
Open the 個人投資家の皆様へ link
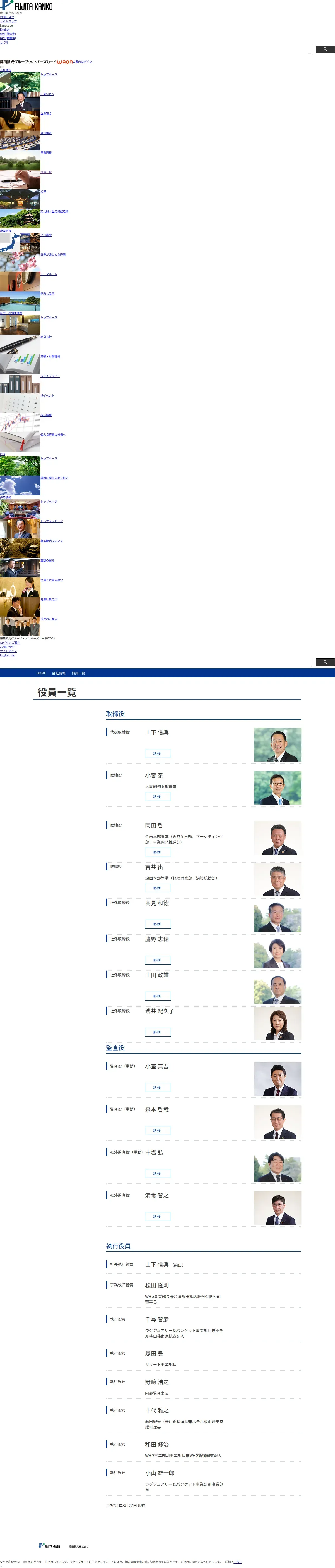tap(53, 435)
